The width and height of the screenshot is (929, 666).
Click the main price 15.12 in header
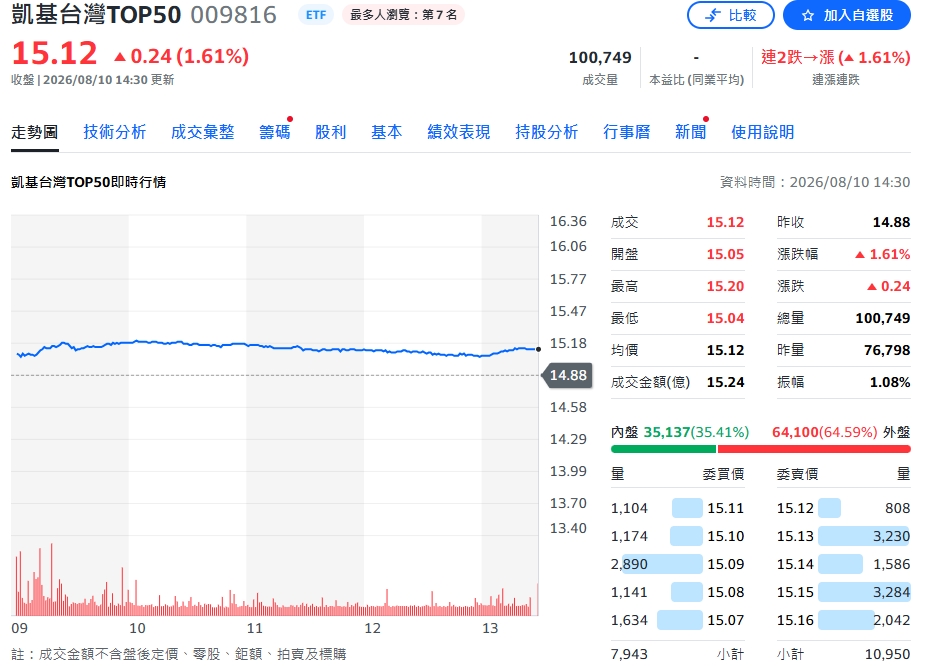[55, 53]
